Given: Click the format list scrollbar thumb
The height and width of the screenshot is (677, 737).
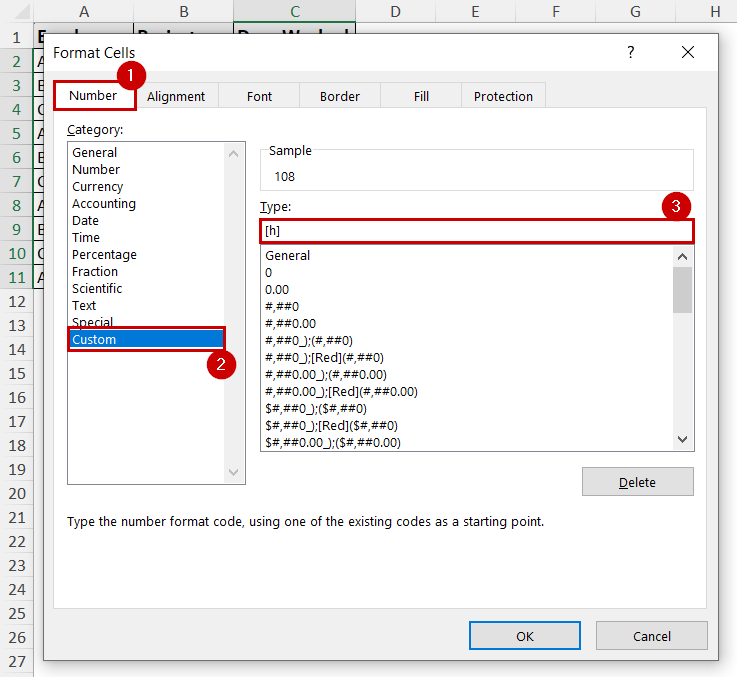Looking at the screenshot, I should tap(682, 290).
